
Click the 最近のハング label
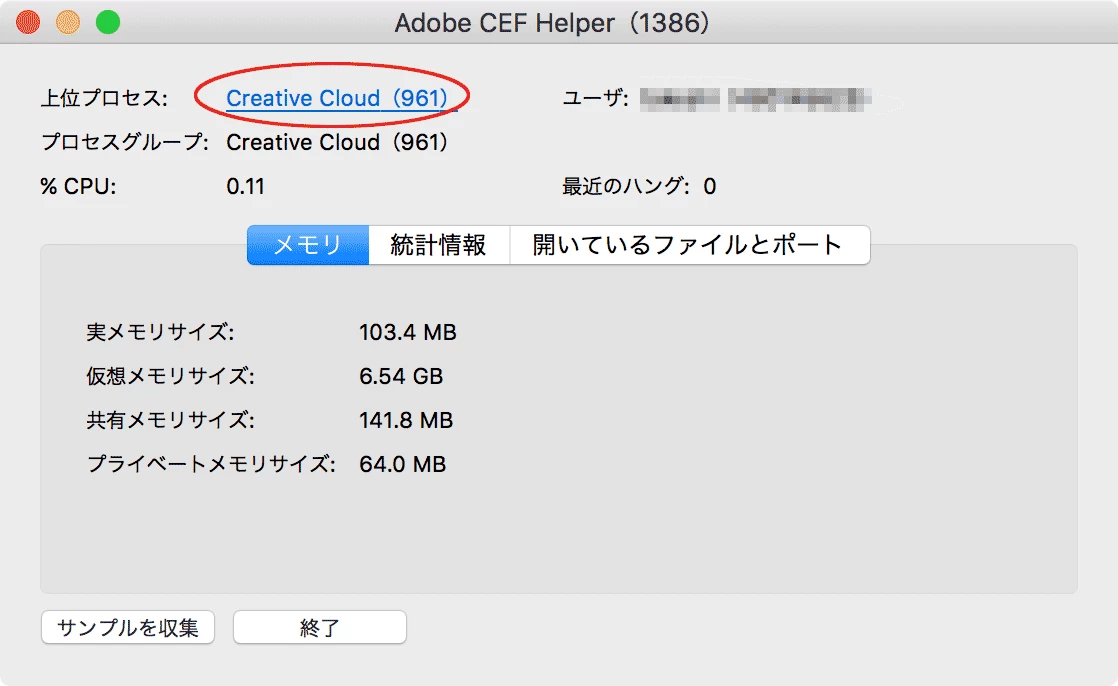[626, 186]
